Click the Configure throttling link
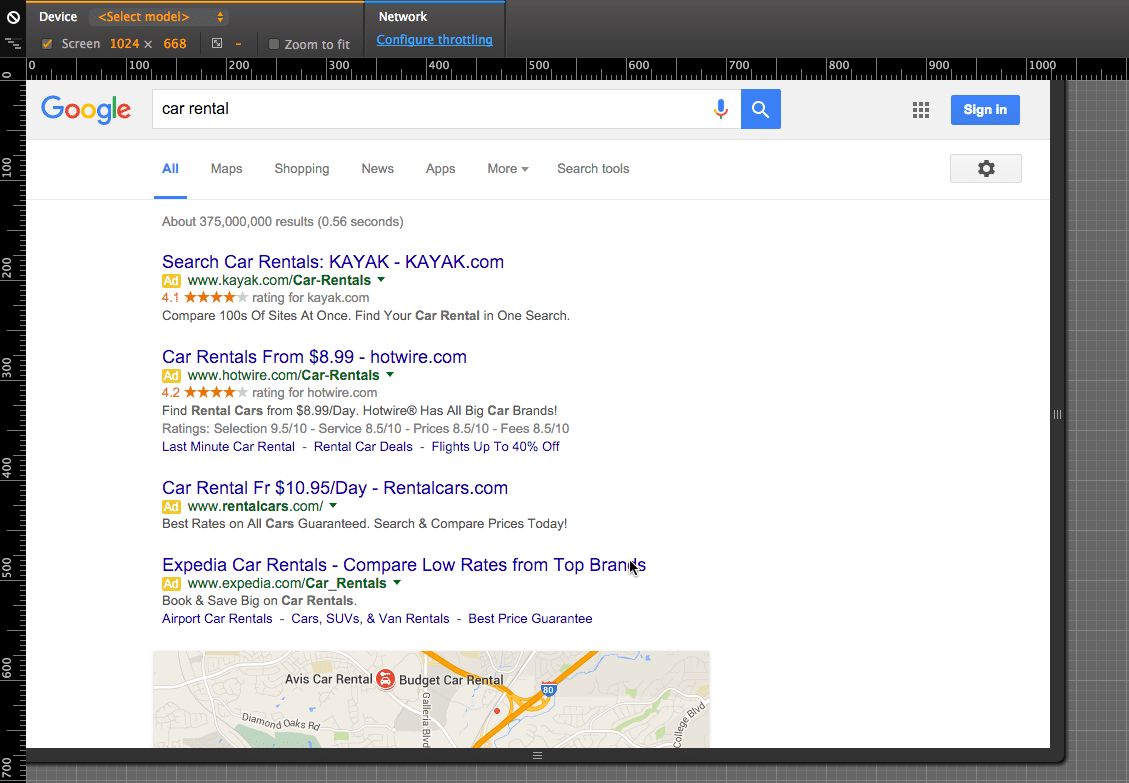The image size is (1129, 783). point(434,40)
